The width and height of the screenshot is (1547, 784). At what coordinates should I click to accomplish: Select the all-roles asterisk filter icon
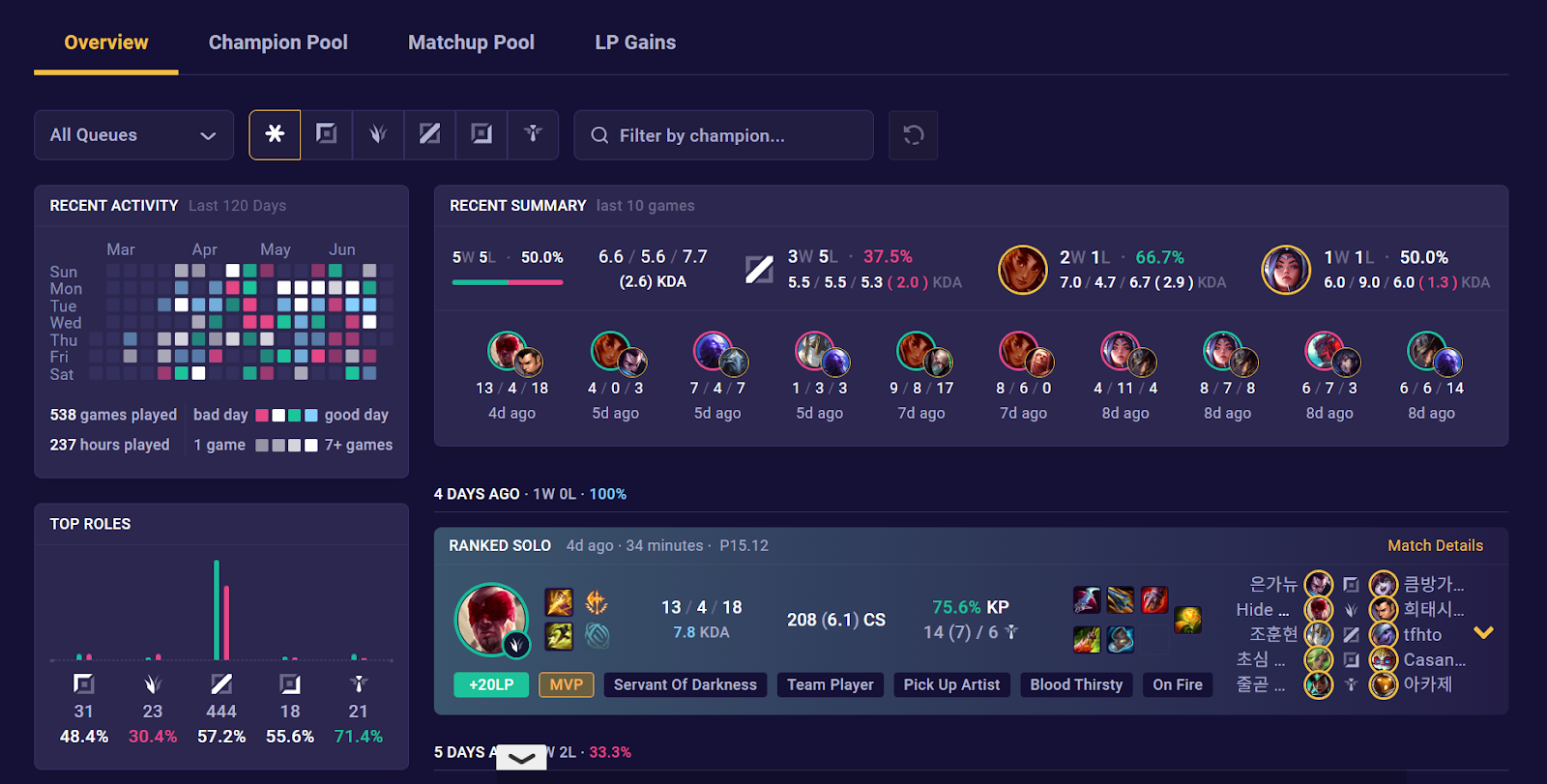pos(275,134)
